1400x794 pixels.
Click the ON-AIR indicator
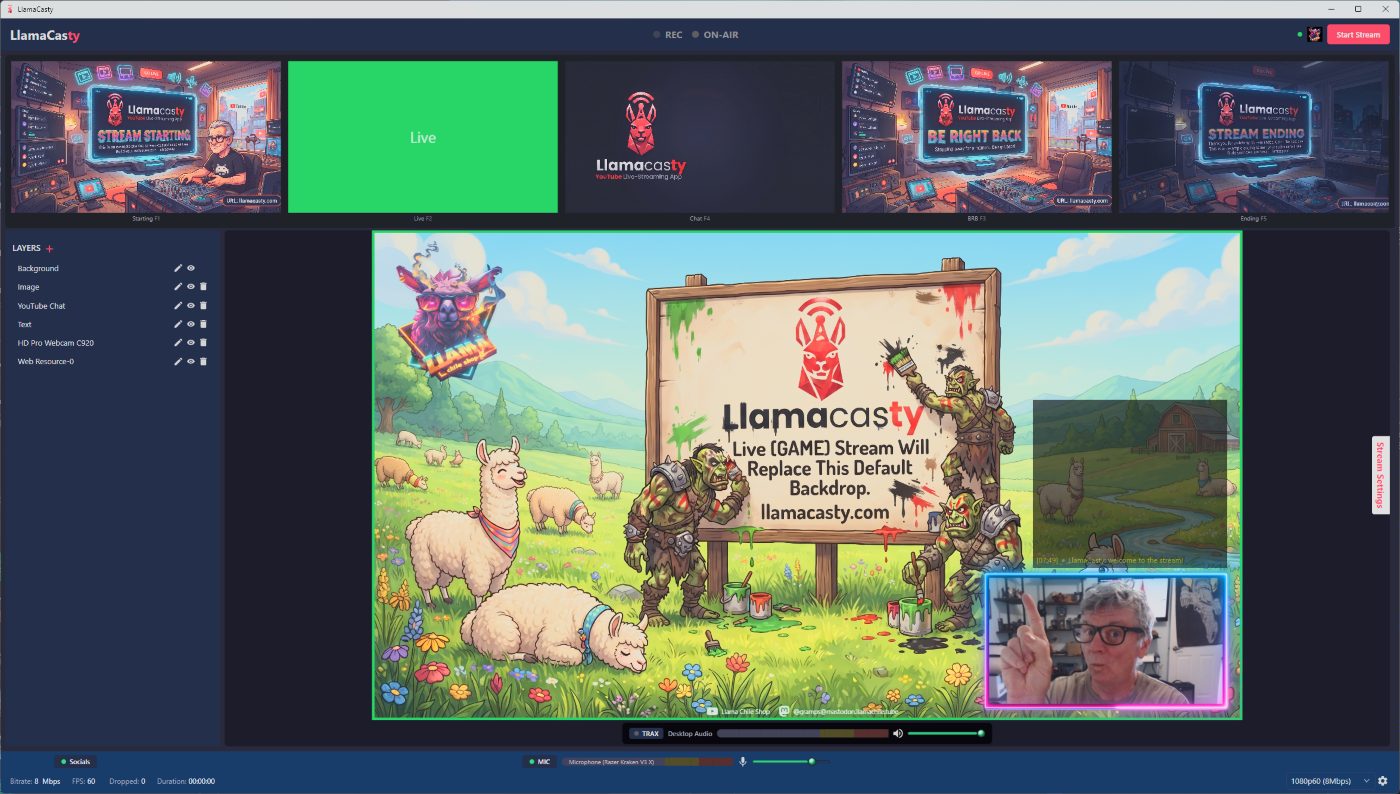pos(715,35)
